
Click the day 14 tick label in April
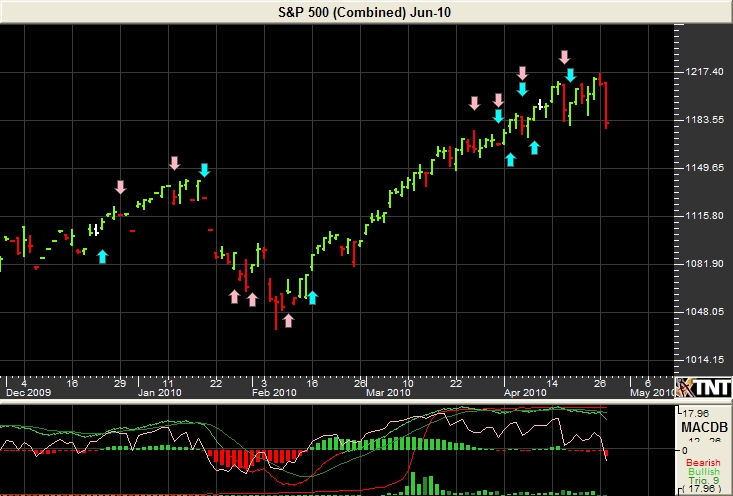click(553, 383)
